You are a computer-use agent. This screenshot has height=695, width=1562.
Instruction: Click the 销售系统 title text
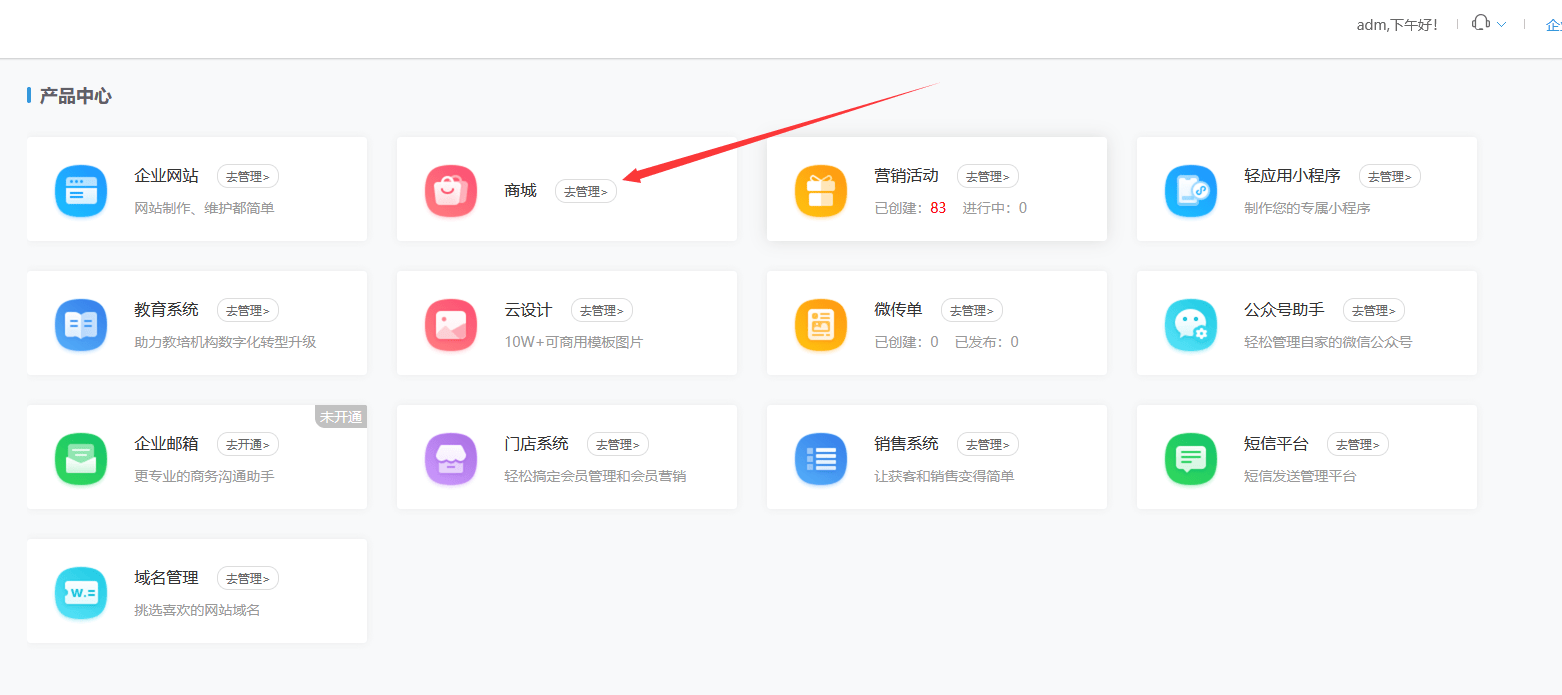pos(906,444)
